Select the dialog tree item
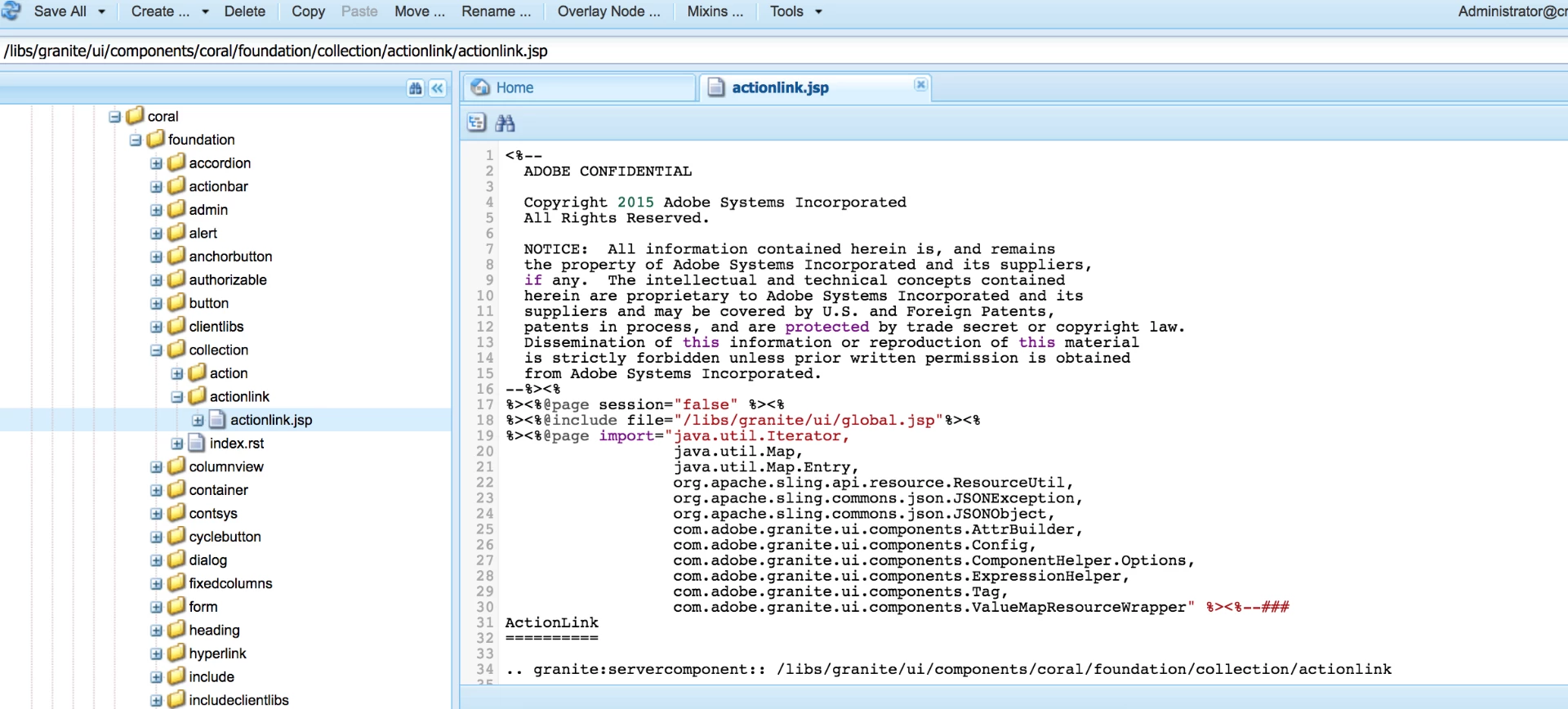This screenshot has width=1568, height=709. pos(207,560)
